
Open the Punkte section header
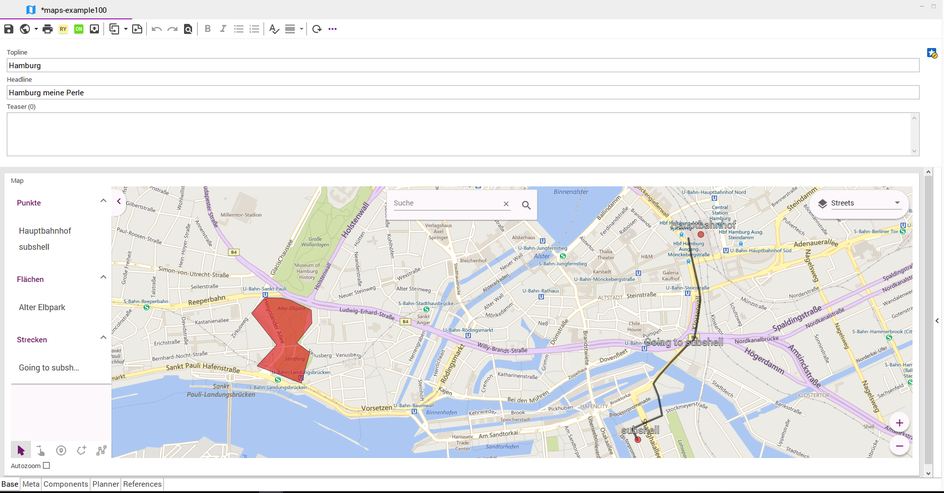pyautogui.click(x=29, y=203)
